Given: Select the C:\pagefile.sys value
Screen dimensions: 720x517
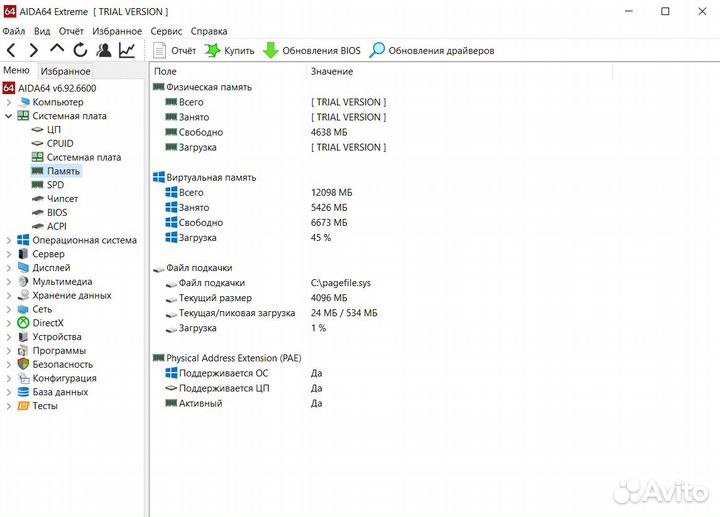Looking at the screenshot, I should tap(341, 283).
